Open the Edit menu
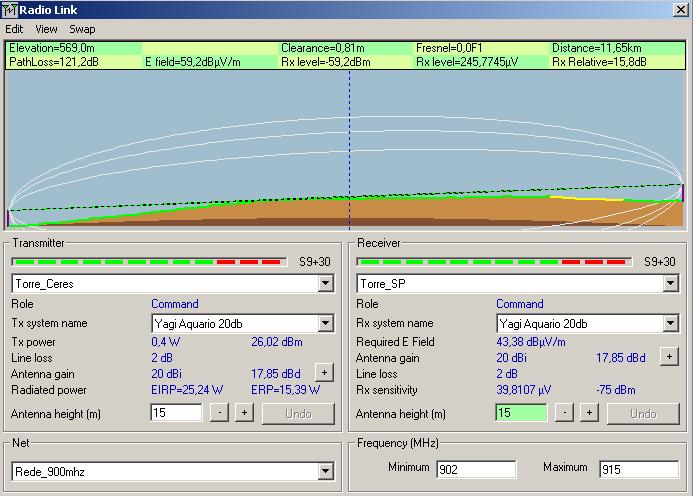This screenshot has width=693, height=496. point(14,29)
